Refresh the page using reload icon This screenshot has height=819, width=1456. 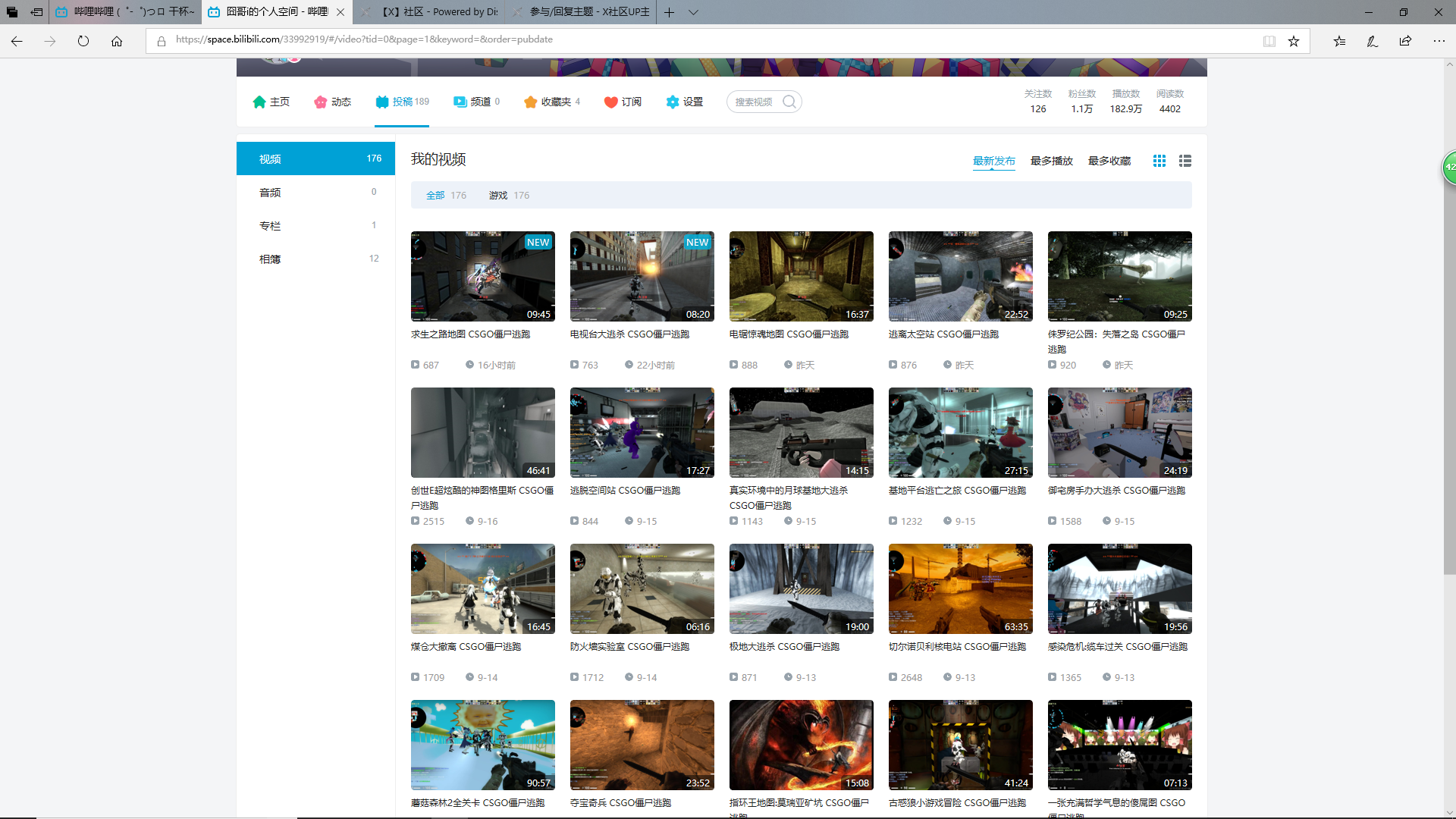pos(83,41)
